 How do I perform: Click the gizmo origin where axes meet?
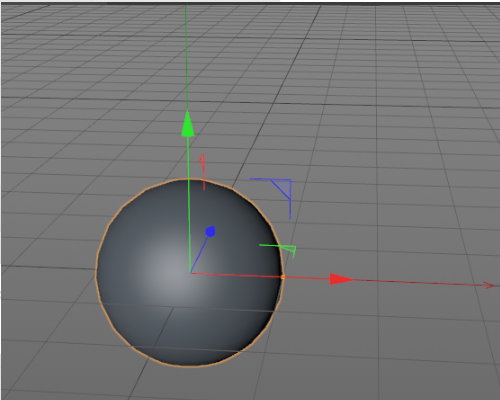[x=190, y=273]
